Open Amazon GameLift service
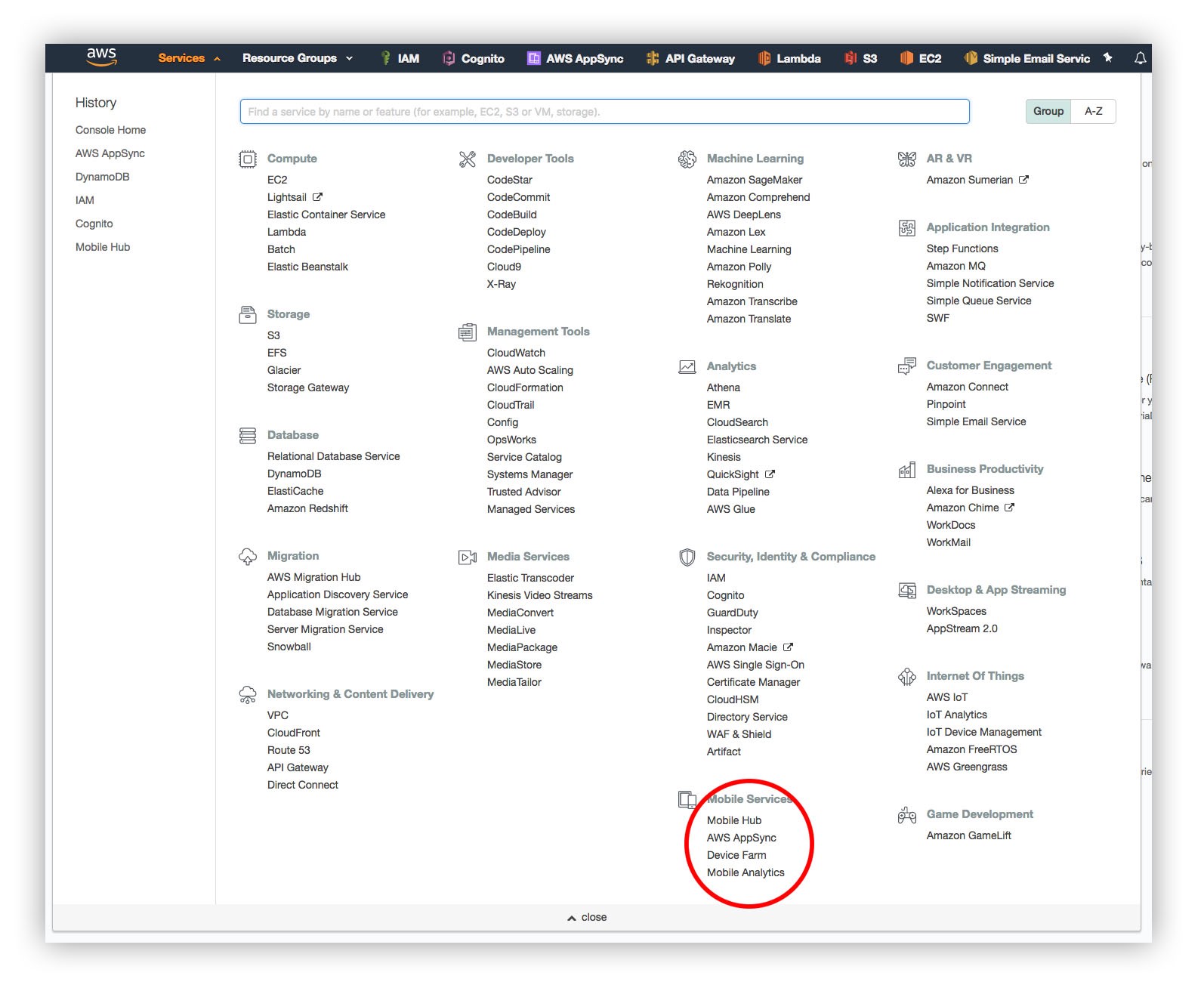This screenshot has height=988, width=1204. pos(969,835)
